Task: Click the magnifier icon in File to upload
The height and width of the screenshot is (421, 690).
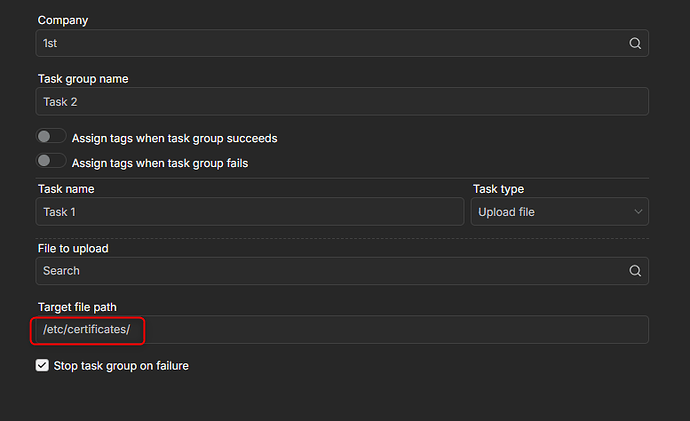Action: [x=635, y=271]
